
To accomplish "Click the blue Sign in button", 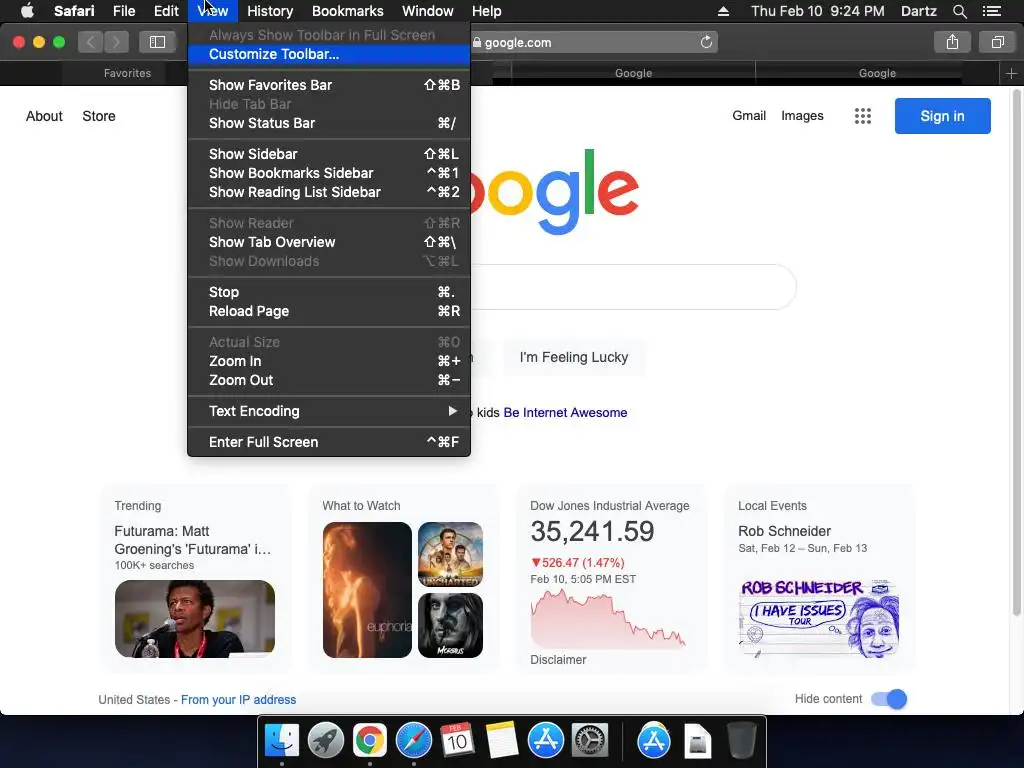I will (x=942, y=116).
